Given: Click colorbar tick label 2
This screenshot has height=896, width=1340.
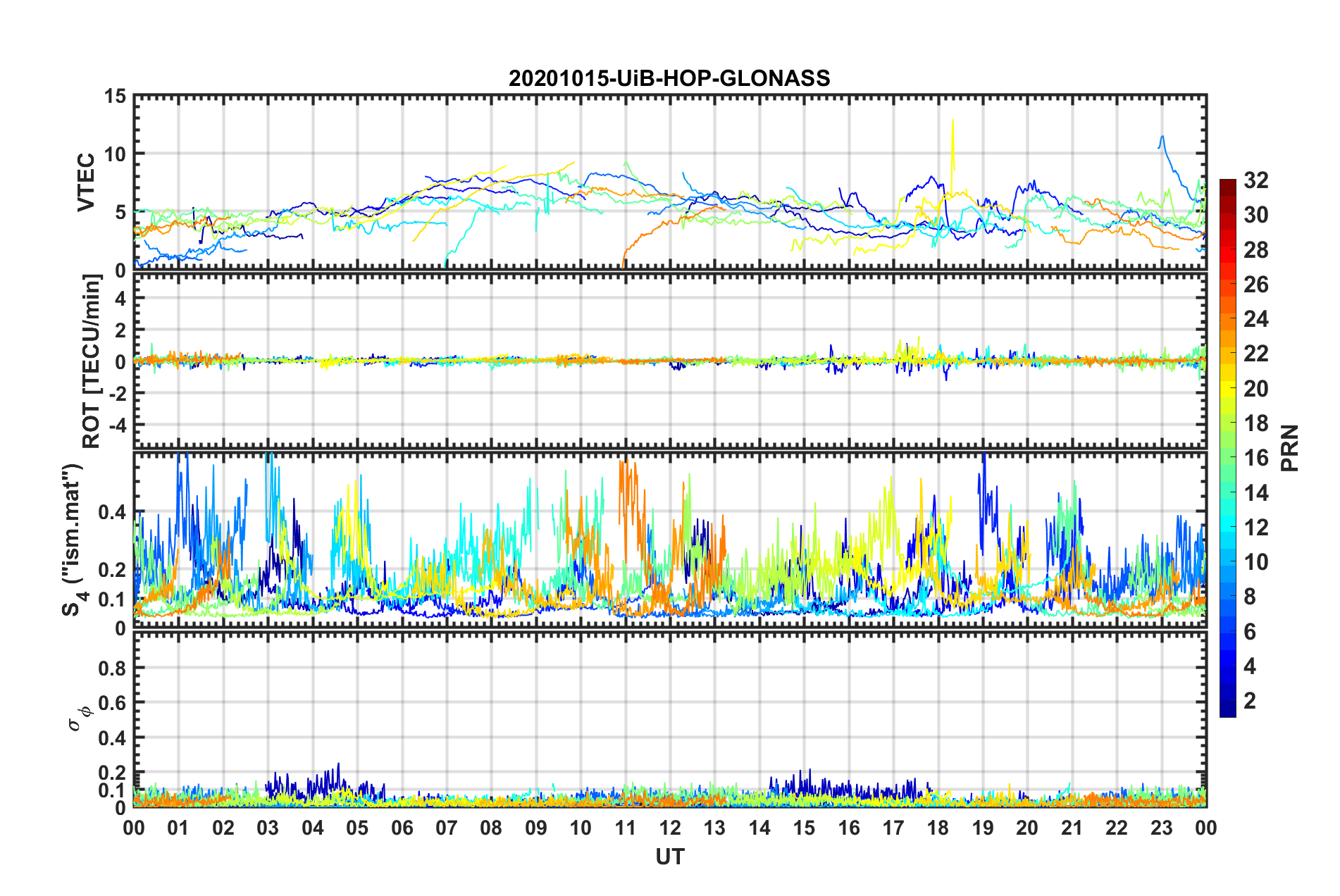Looking at the screenshot, I should point(1250,701).
